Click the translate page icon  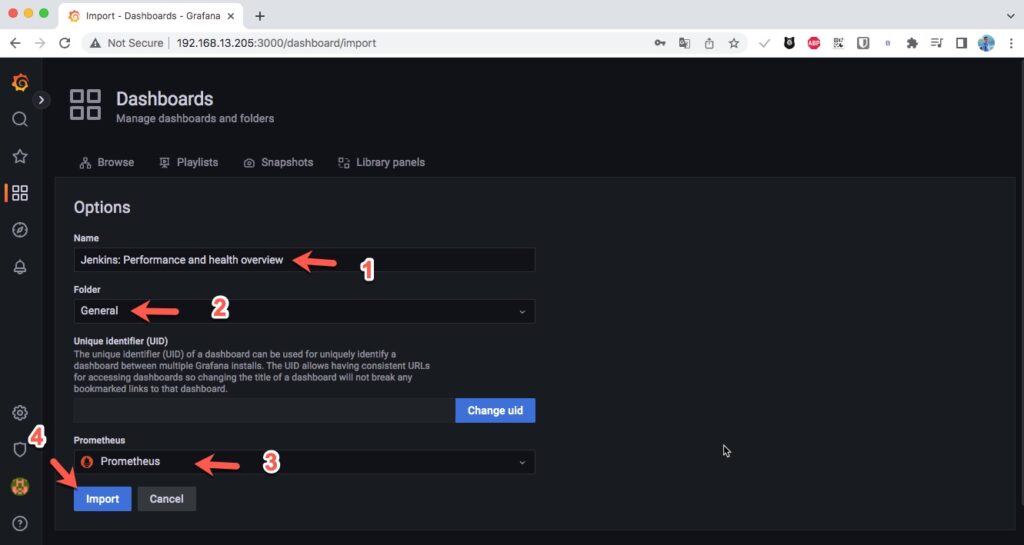(684, 43)
